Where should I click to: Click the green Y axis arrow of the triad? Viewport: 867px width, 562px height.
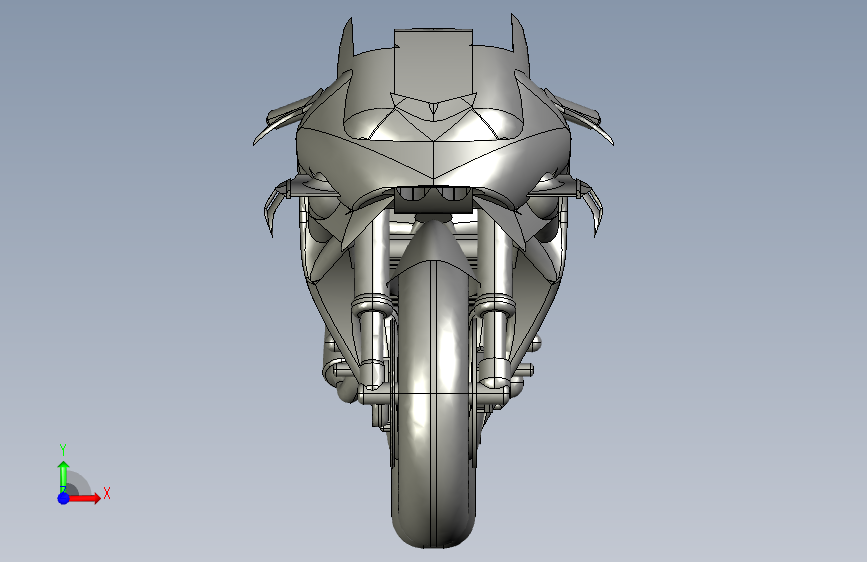[x=64, y=476]
